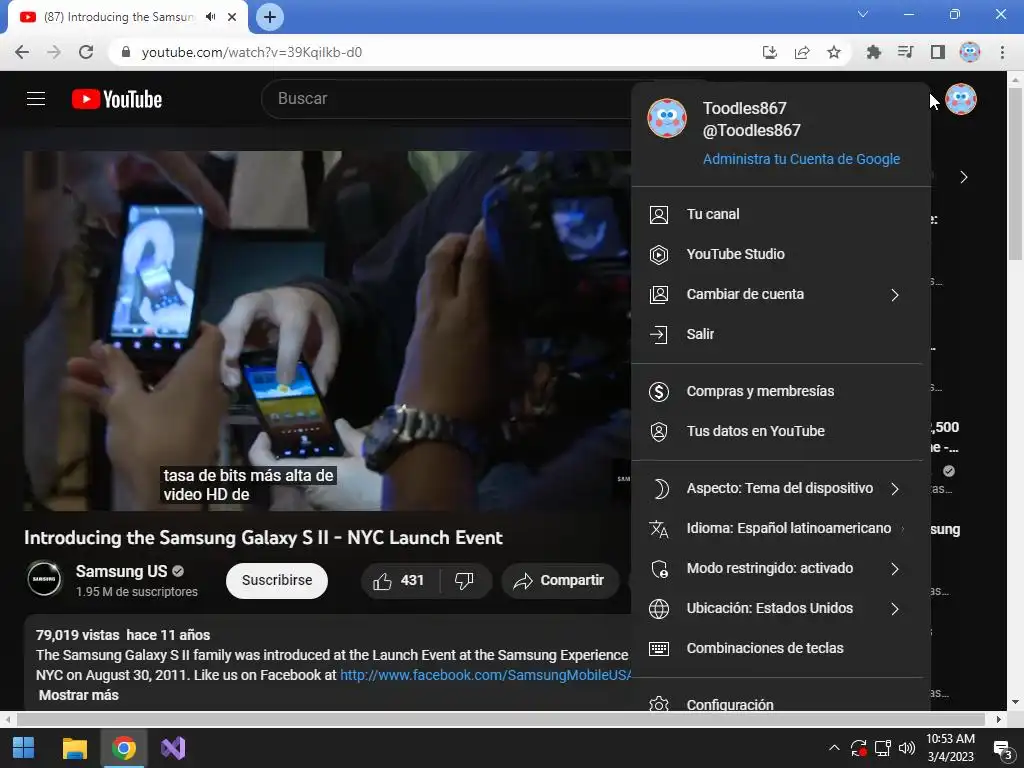Select Salir to sign out
Screen dimensions: 1024x768
click(x=781, y=334)
